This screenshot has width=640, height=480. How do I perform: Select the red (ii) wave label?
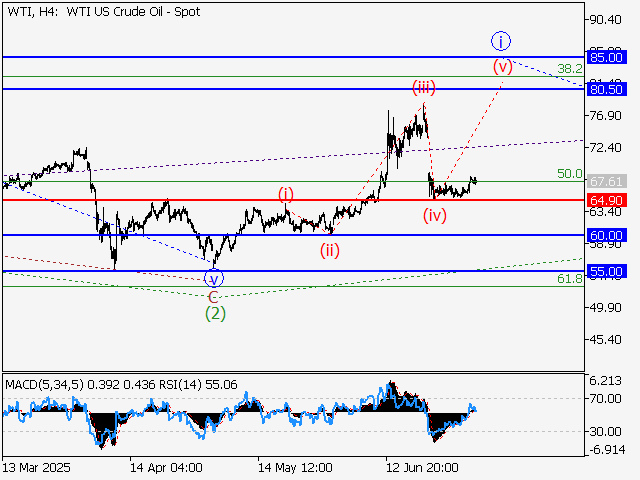tap(330, 250)
